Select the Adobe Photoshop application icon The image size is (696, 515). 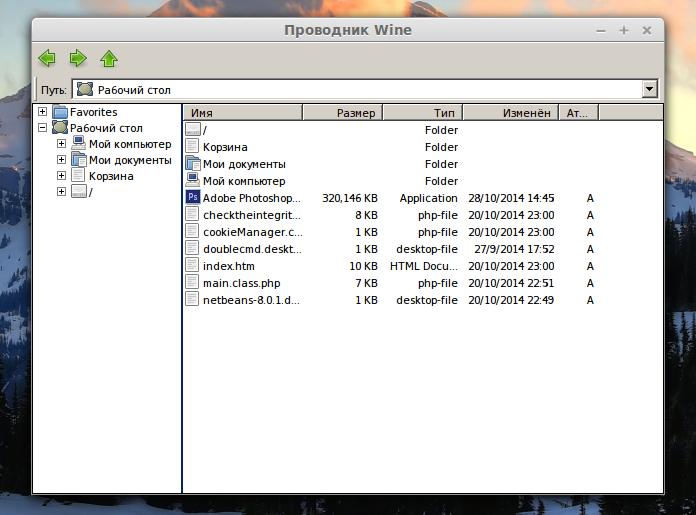tap(194, 198)
